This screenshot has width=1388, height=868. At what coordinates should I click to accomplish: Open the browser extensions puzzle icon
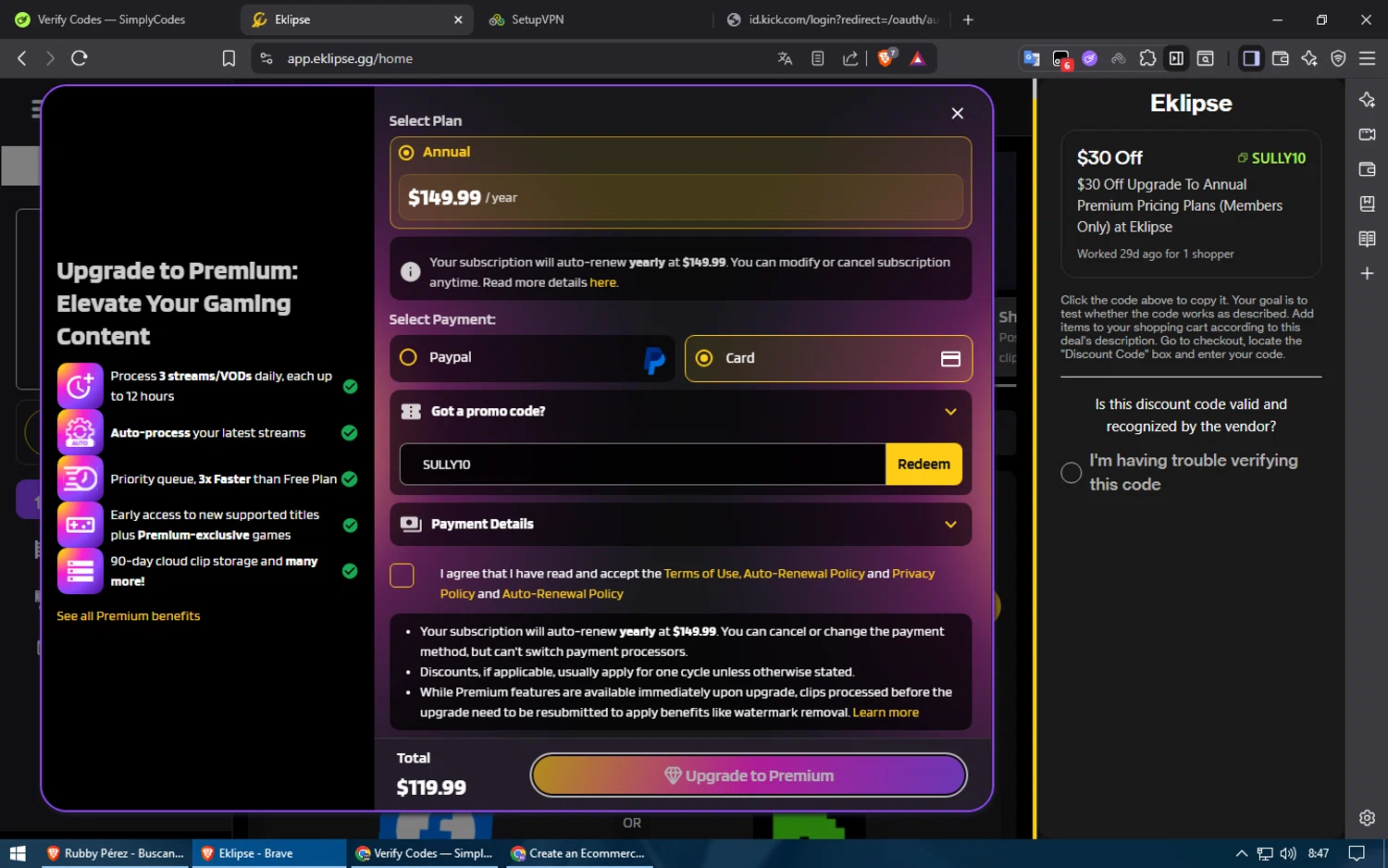point(1147,58)
